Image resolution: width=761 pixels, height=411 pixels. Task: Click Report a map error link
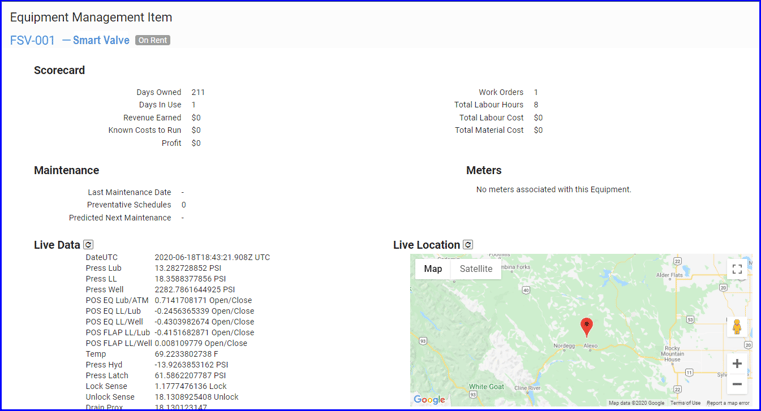pyautogui.click(x=728, y=403)
